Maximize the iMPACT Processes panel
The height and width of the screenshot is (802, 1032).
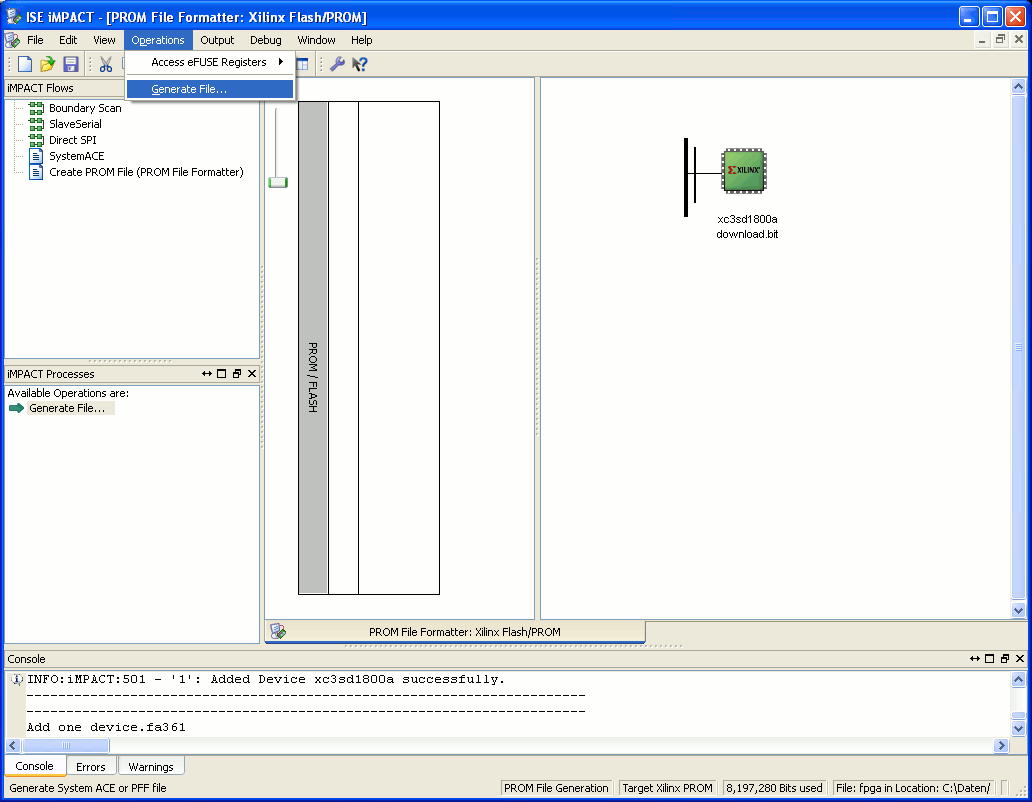[222, 374]
